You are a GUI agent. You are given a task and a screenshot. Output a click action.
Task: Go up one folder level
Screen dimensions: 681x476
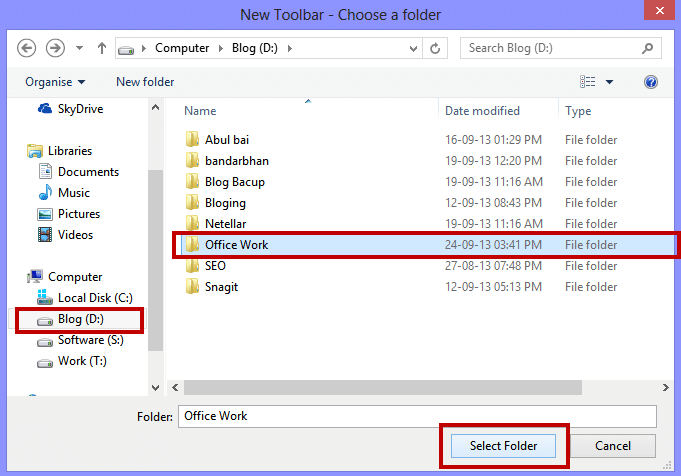[x=102, y=48]
